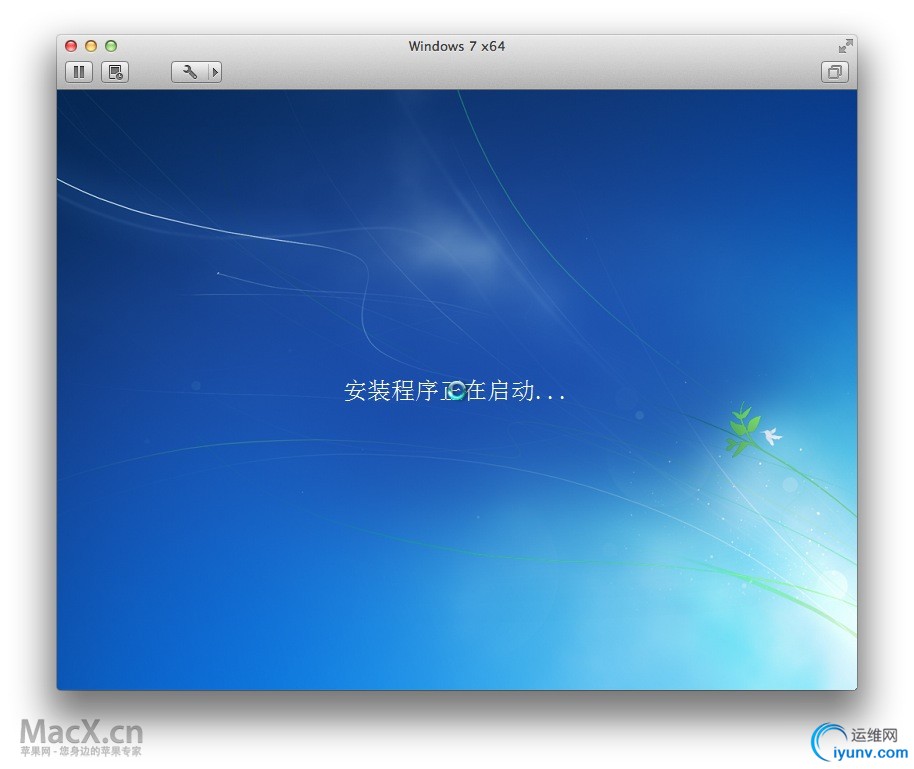Switch to Unity view with the overlapping windows icon
The height and width of the screenshot is (769, 914).
point(835,72)
